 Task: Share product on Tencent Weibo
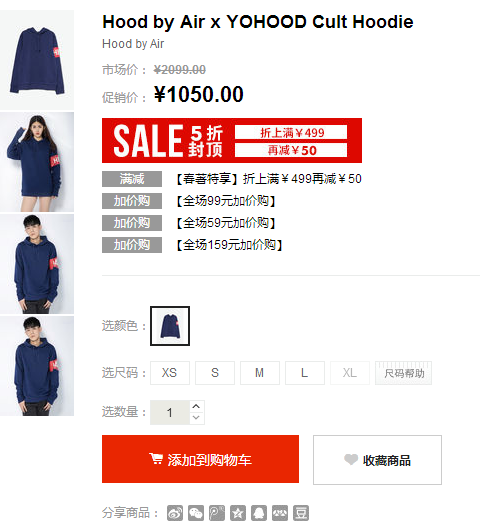pyautogui.click(x=217, y=513)
